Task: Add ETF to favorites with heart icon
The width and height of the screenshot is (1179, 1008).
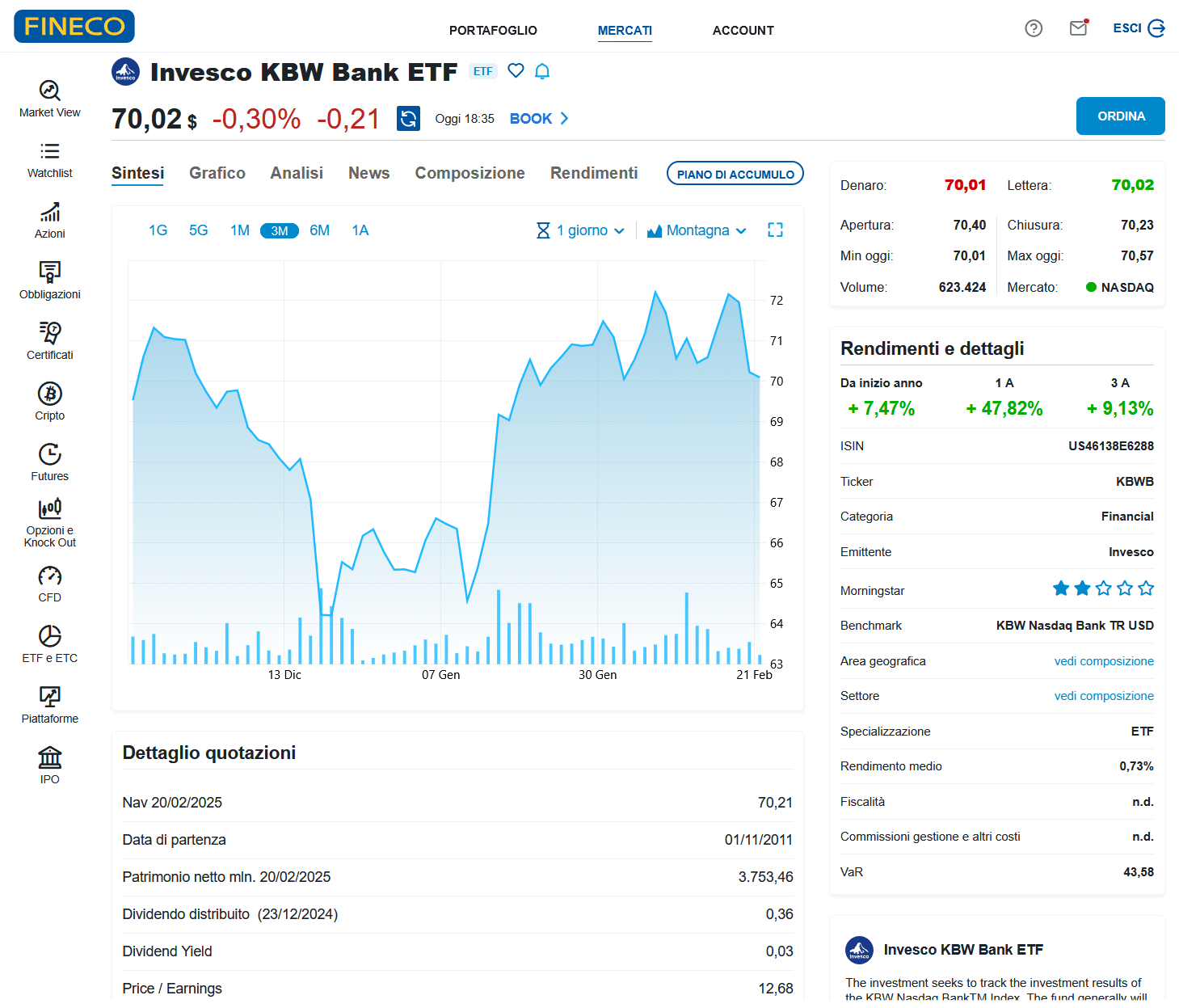Action: [x=516, y=70]
